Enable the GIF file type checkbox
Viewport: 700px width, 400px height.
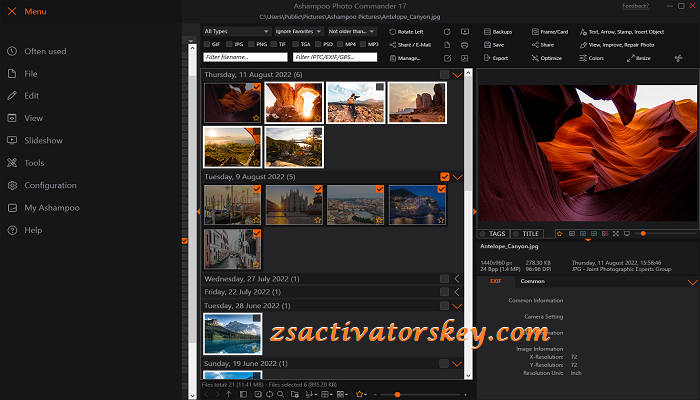(x=207, y=44)
